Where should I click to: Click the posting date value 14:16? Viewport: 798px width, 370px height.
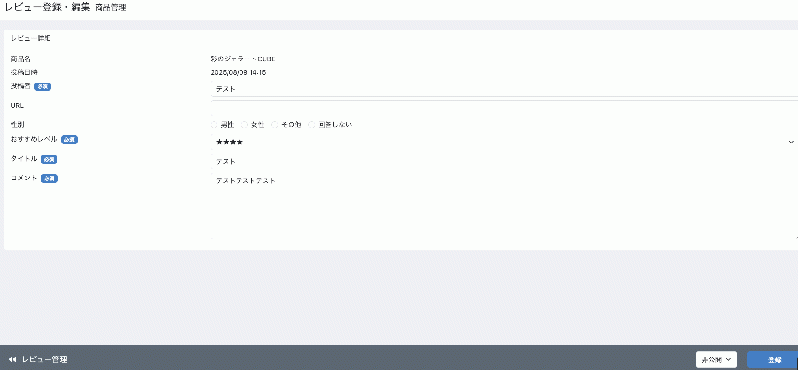pyautogui.click(x=238, y=73)
